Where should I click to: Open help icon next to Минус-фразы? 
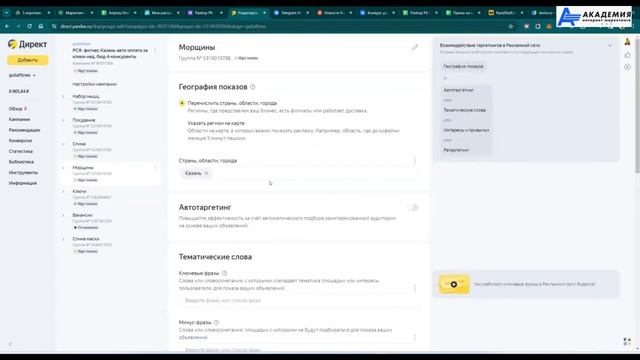click(x=216, y=322)
